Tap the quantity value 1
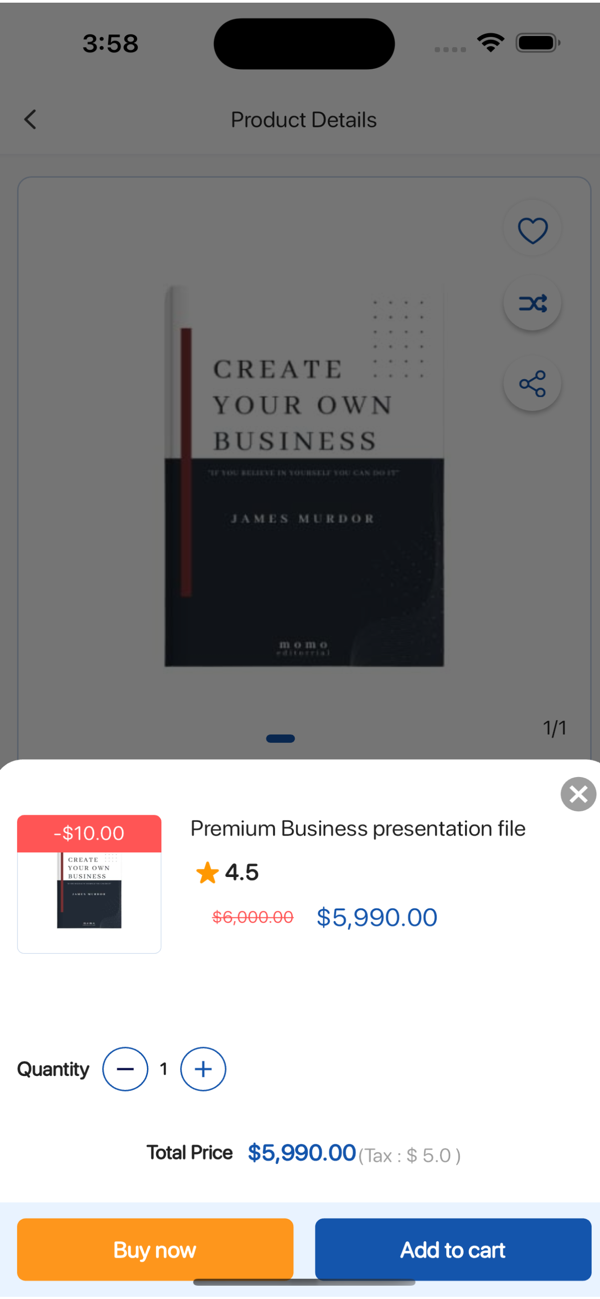 pyautogui.click(x=164, y=1069)
